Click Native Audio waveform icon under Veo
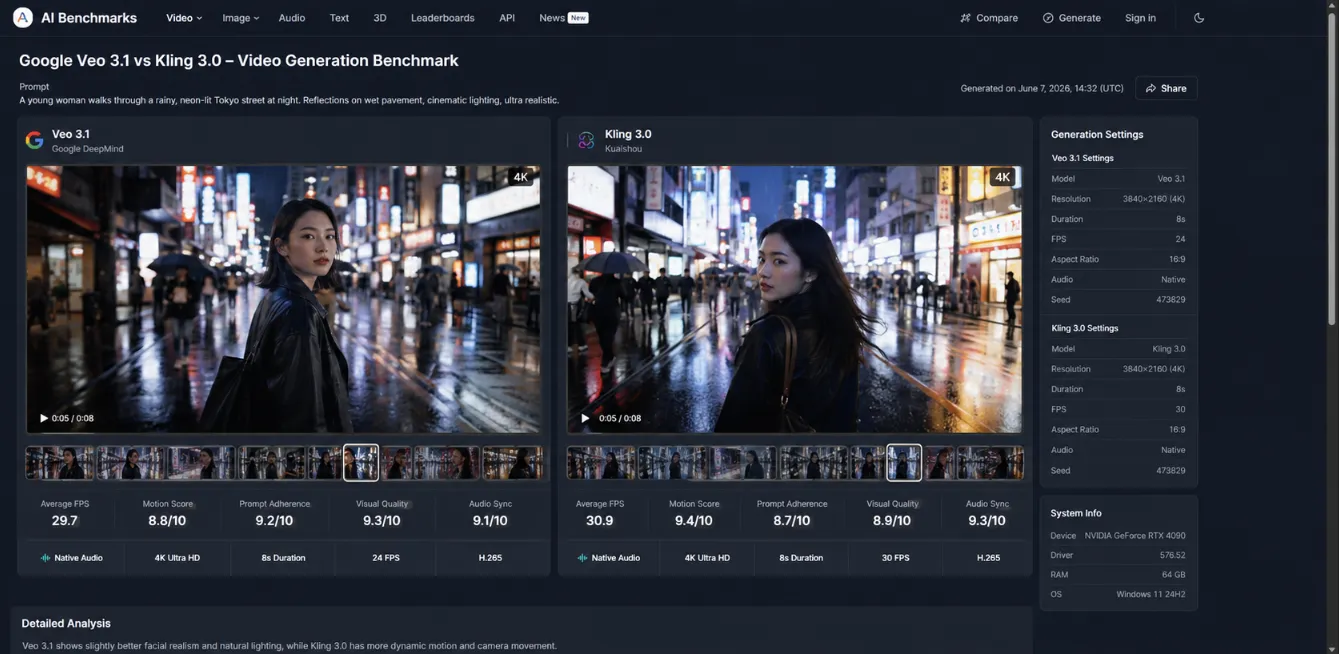 45,558
